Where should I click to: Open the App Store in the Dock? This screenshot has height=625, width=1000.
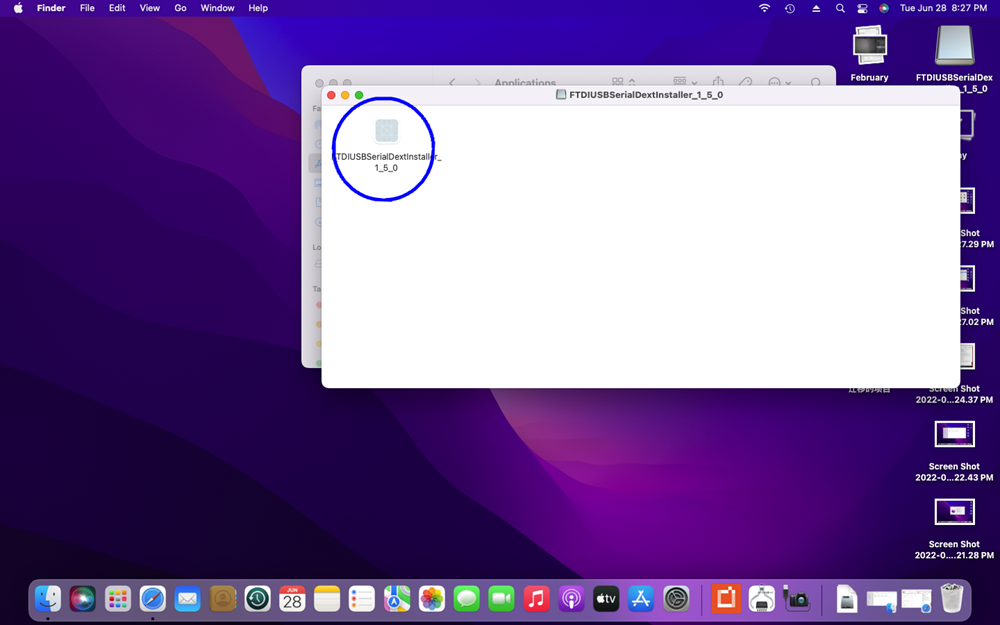pos(641,598)
